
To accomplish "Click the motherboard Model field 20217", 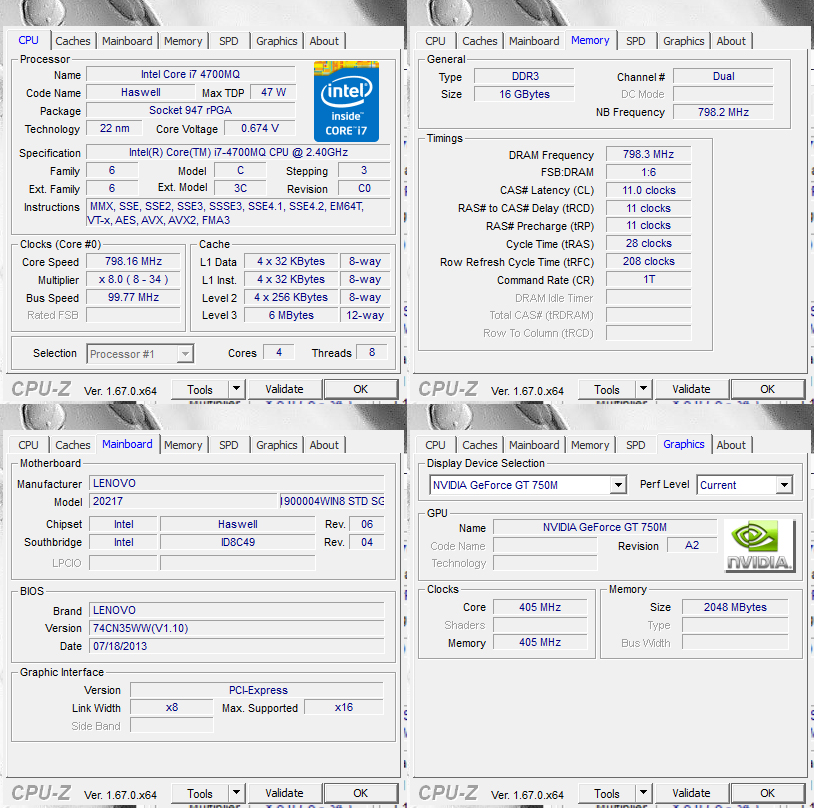I will coord(184,501).
